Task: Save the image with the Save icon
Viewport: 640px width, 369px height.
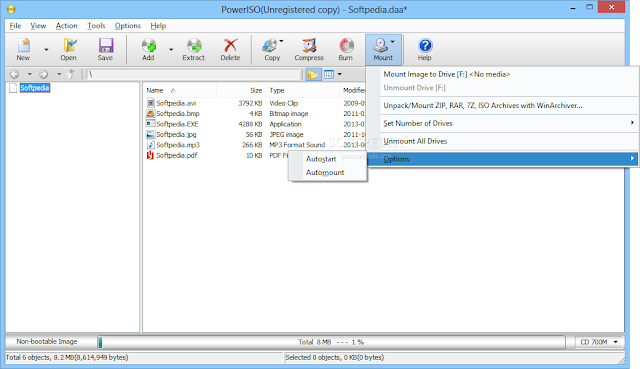Action: (105, 49)
